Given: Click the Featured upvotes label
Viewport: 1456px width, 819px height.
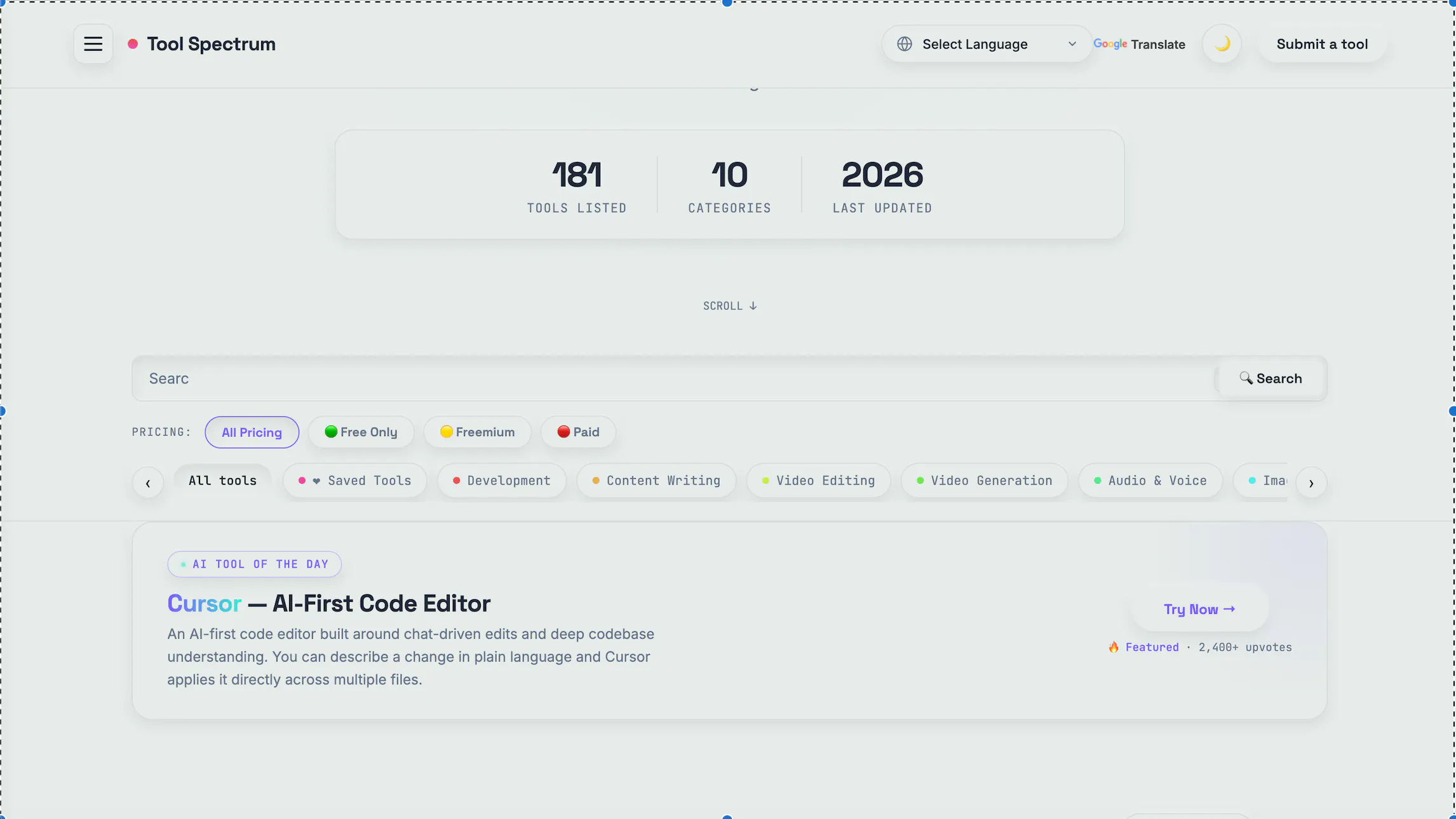Looking at the screenshot, I should [x=1200, y=648].
